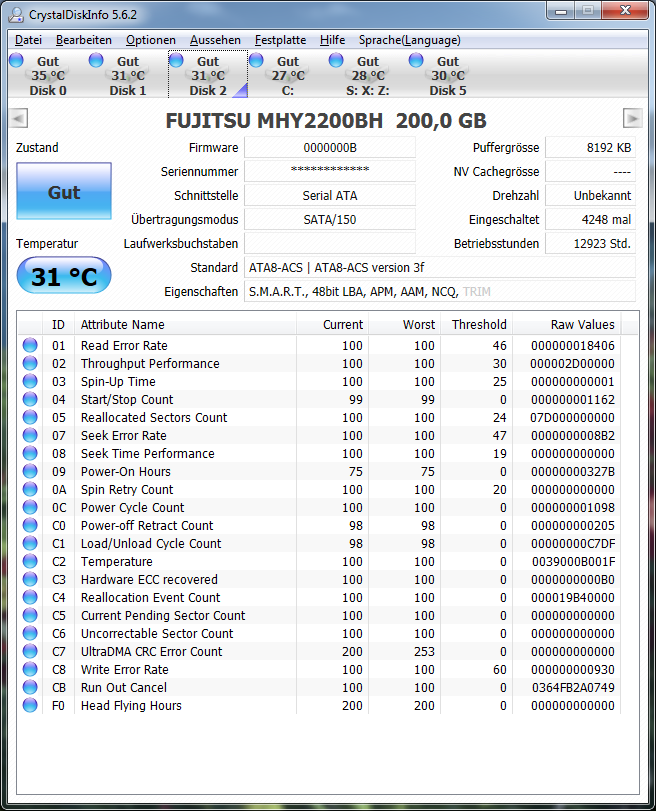The image size is (657, 811).
Task: Click status orb of Power Cycle Count
Action: click(x=30, y=507)
